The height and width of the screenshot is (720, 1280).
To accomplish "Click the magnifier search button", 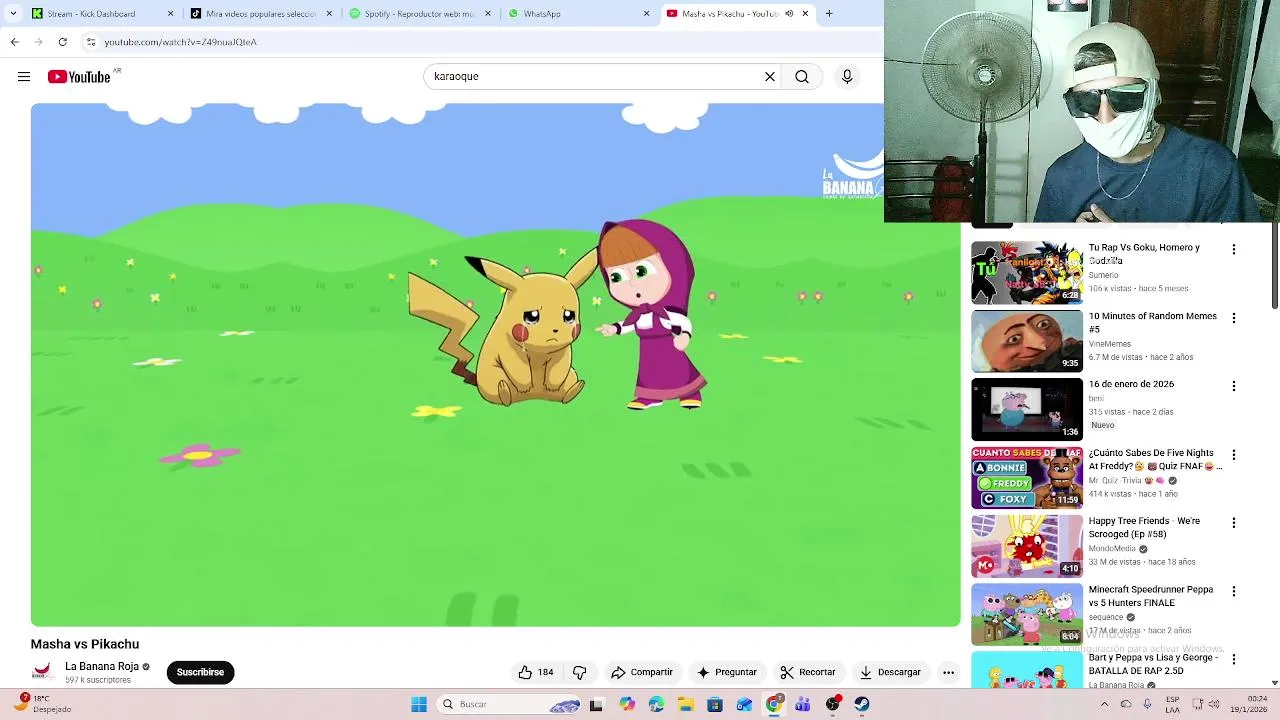I will tap(802, 77).
